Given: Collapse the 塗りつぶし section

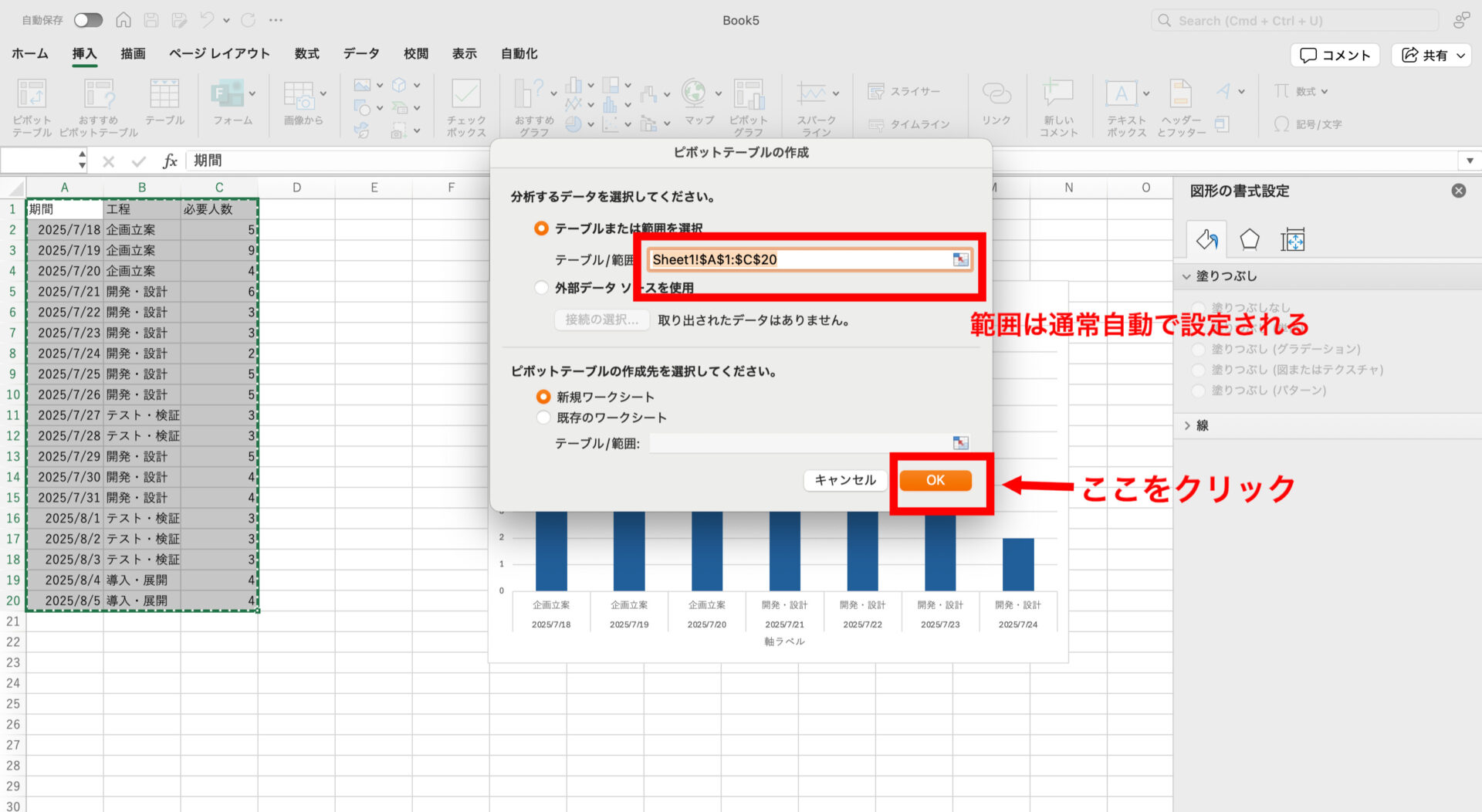Looking at the screenshot, I should pos(1187,276).
